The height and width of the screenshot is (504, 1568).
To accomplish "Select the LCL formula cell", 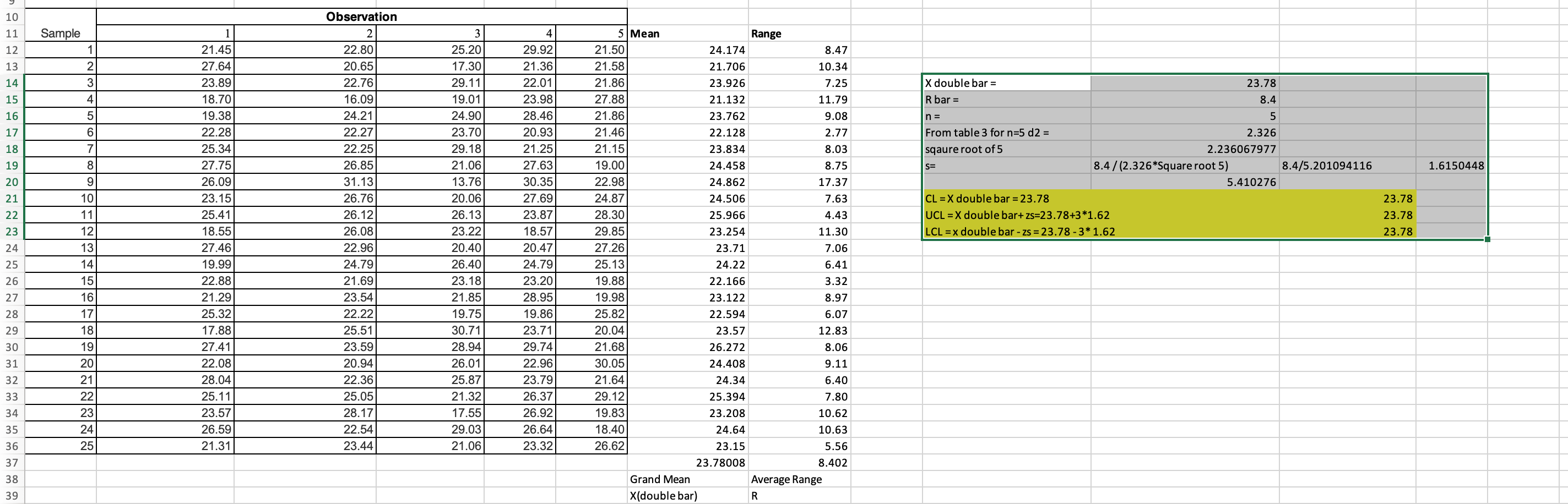I will pyautogui.click(x=1007, y=231).
